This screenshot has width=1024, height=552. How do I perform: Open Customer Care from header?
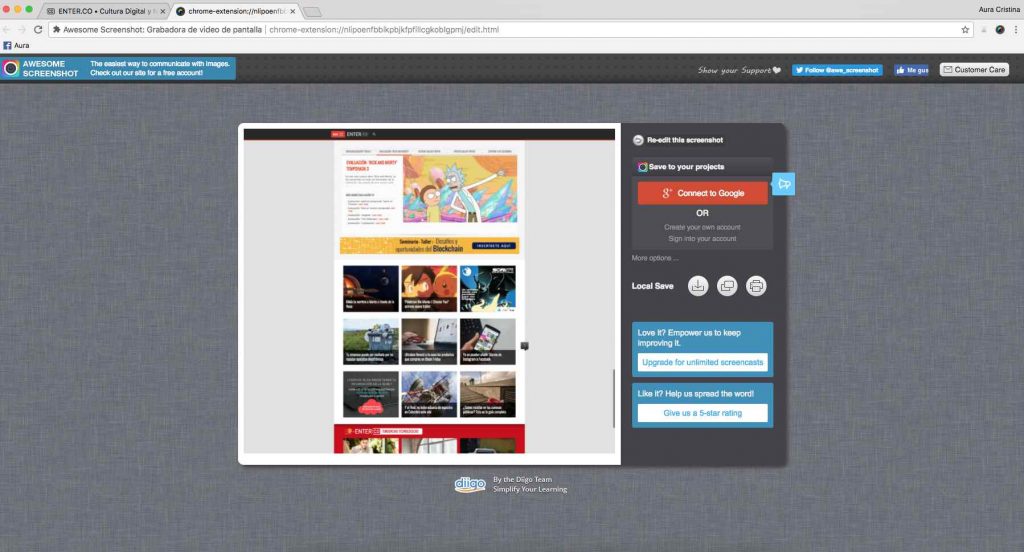(973, 70)
